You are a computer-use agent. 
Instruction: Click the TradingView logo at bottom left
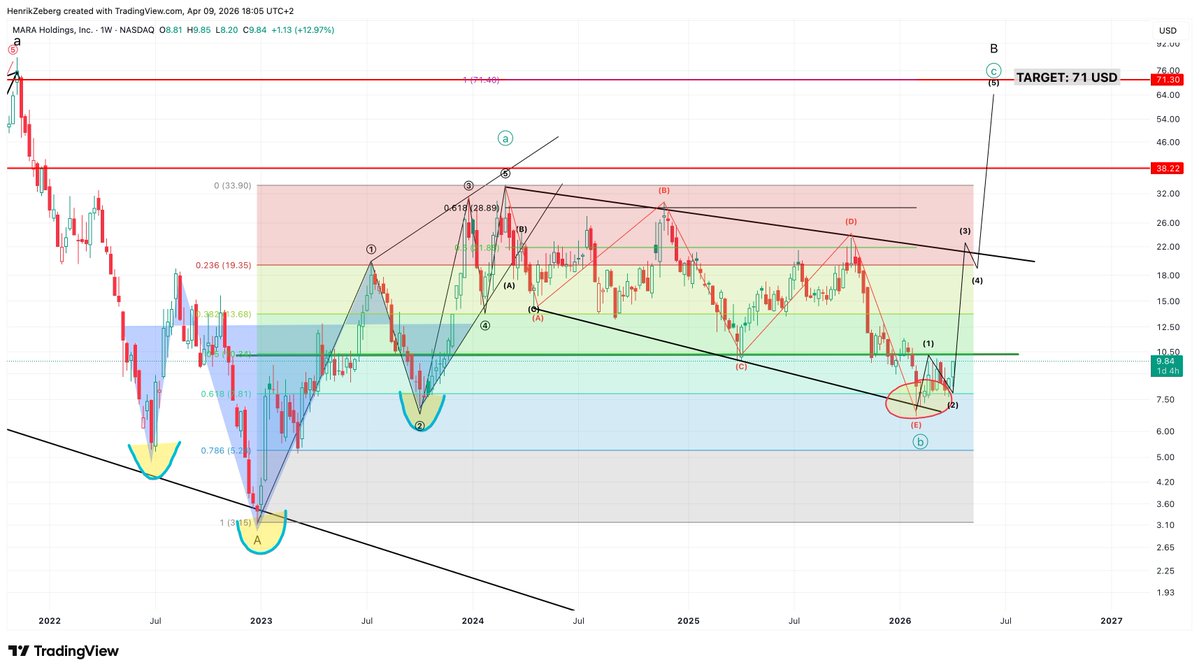(x=63, y=651)
